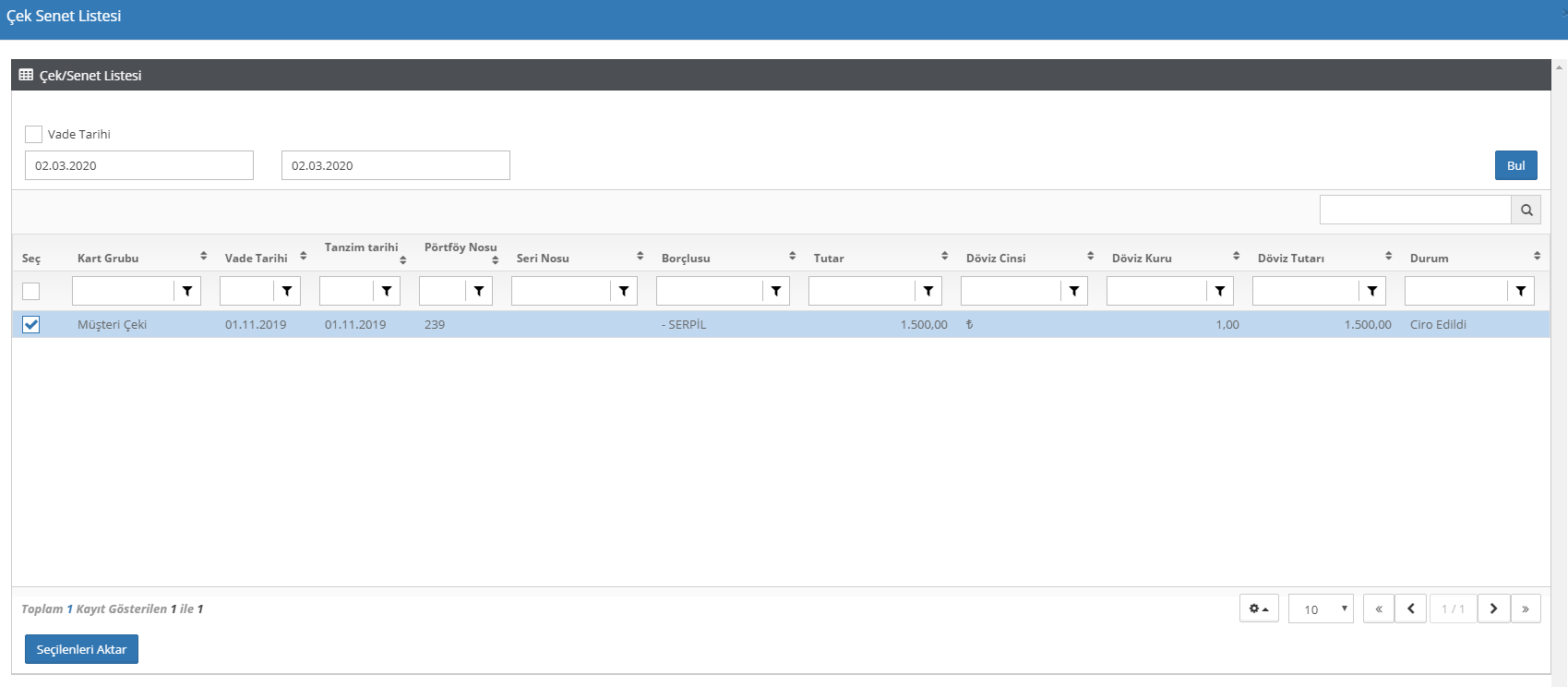Click filter icon for Durum column
This screenshot has width=1568, height=687.
1521,291
